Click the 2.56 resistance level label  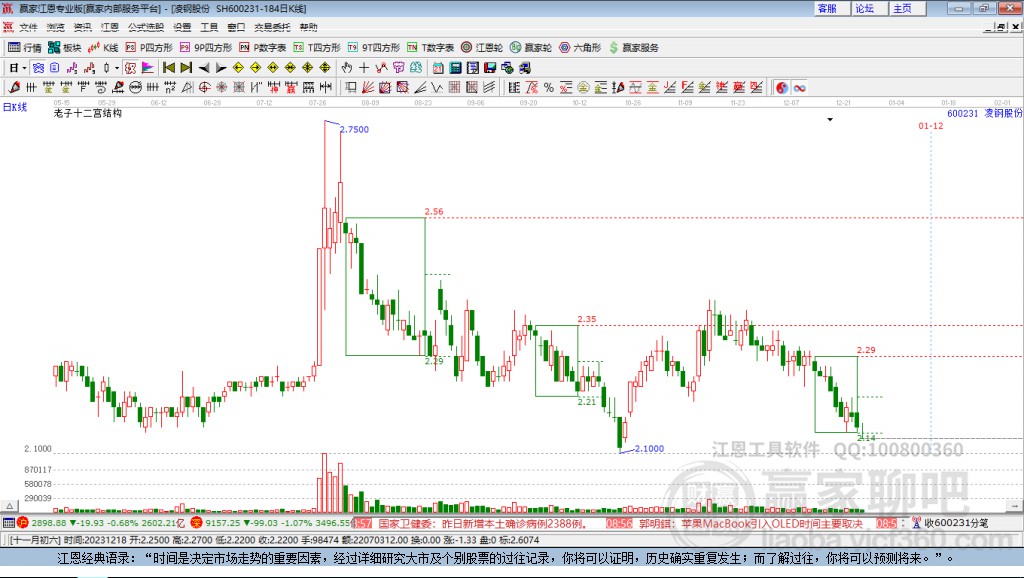(434, 212)
